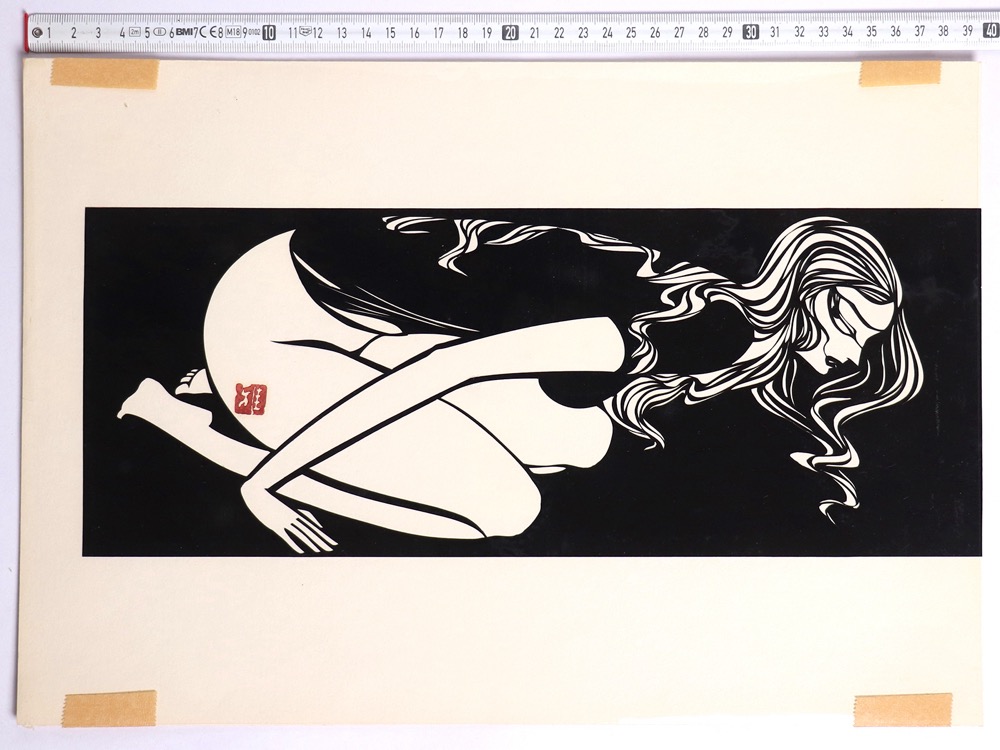
Task: Click the number 35 on the ruler
Action: [871, 32]
